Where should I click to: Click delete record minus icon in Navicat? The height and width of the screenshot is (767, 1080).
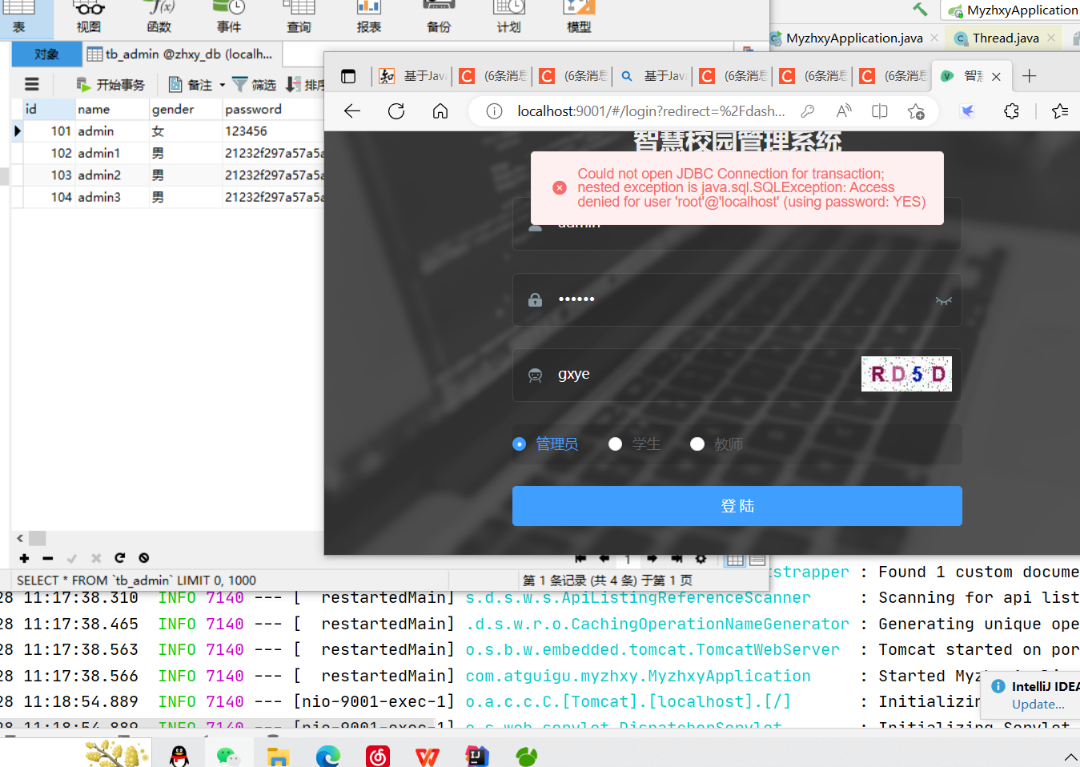pos(47,558)
